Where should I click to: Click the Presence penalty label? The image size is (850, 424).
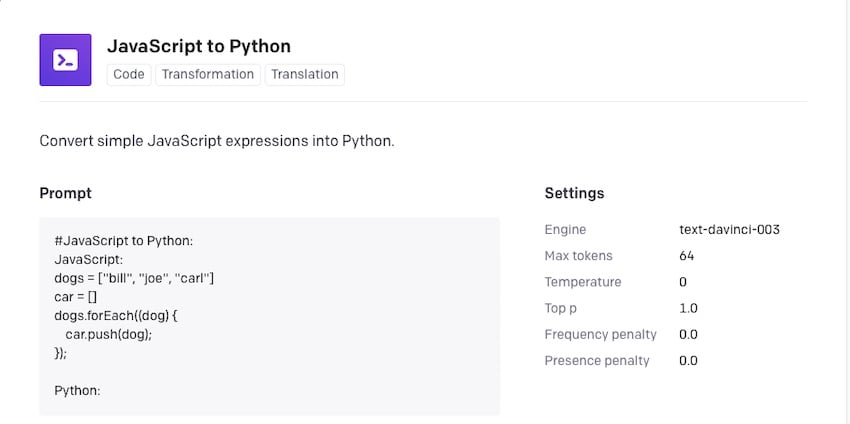(597, 361)
